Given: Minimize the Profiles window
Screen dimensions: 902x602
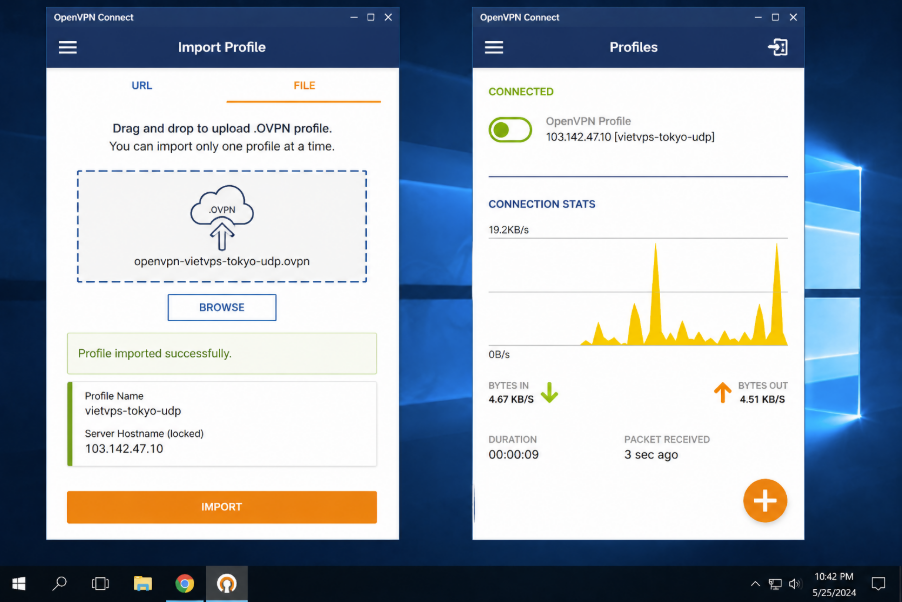Looking at the screenshot, I should [x=758, y=17].
